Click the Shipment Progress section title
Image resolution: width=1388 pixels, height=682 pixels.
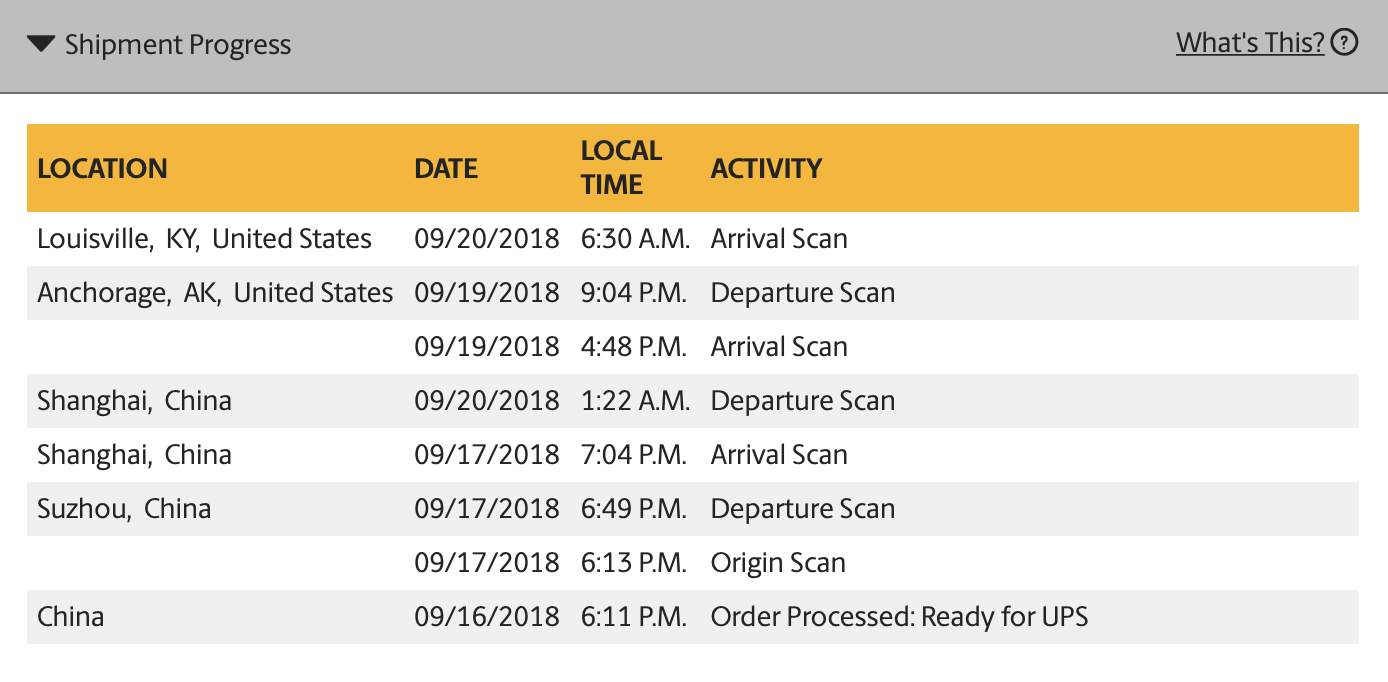(178, 45)
